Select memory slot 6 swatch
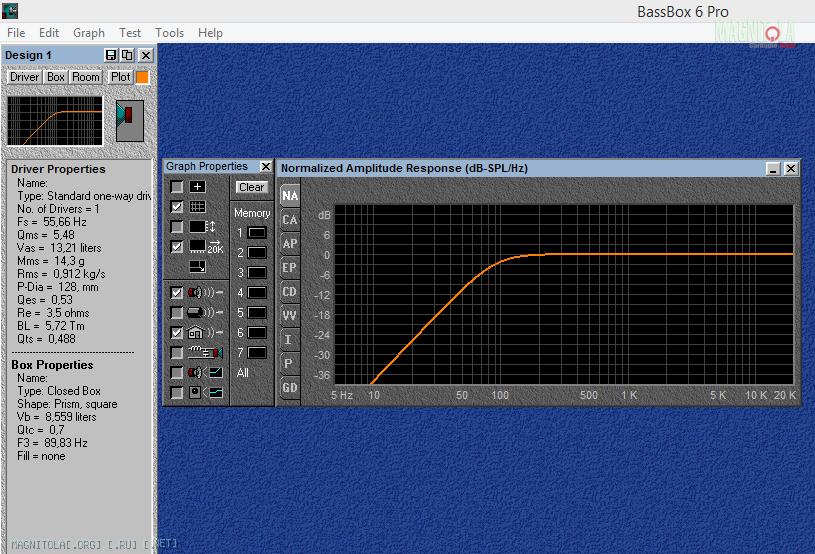Viewport: 815px width, 554px height. pyautogui.click(x=257, y=333)
